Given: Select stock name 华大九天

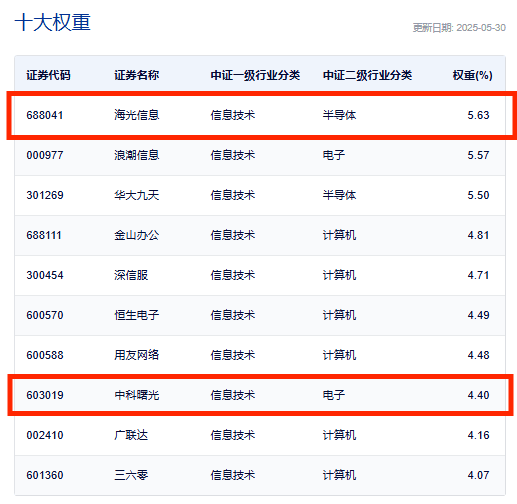Looking at the screenshot, I should (x=137, y=195).
